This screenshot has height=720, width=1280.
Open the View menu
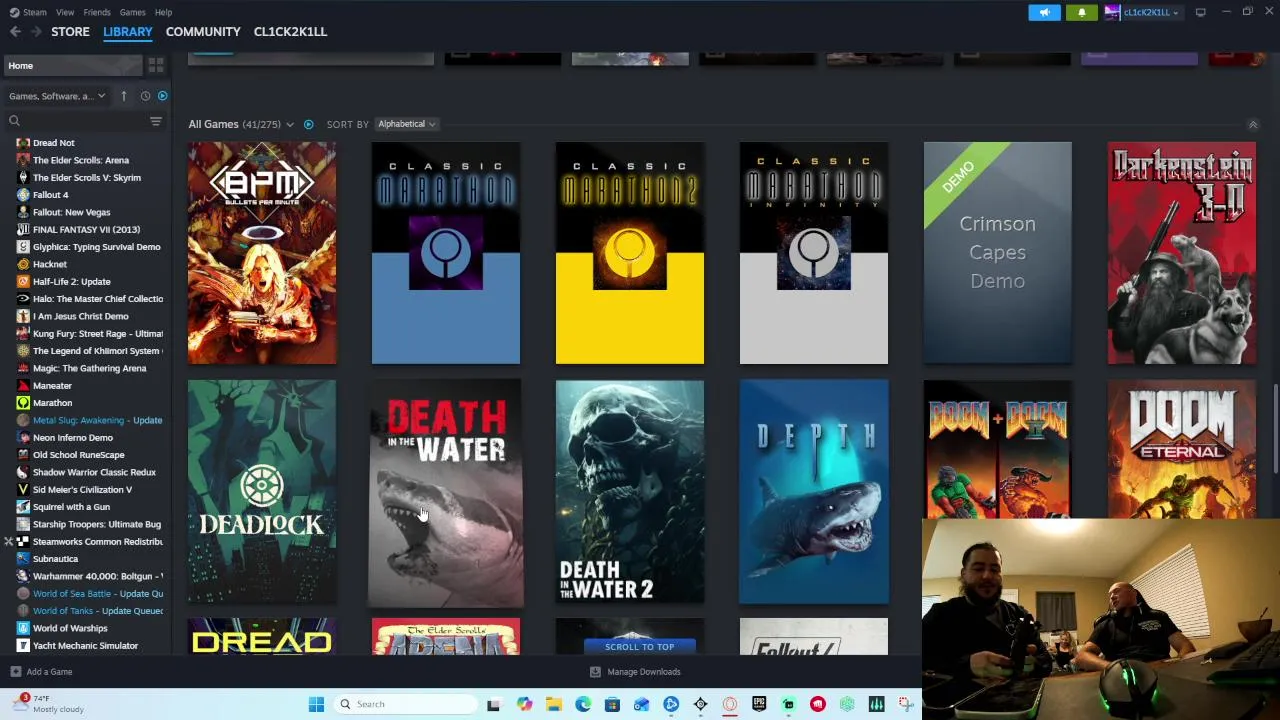65,12
